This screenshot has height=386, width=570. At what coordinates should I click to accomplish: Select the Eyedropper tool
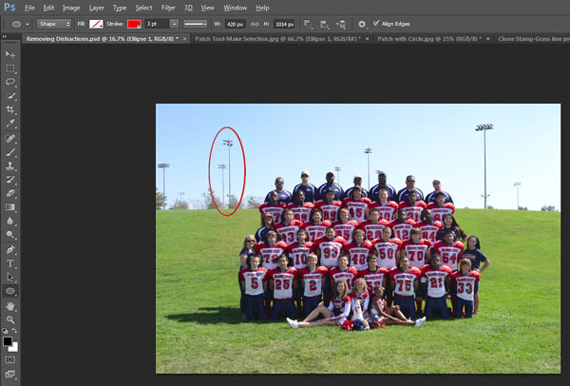coord(10,123)
